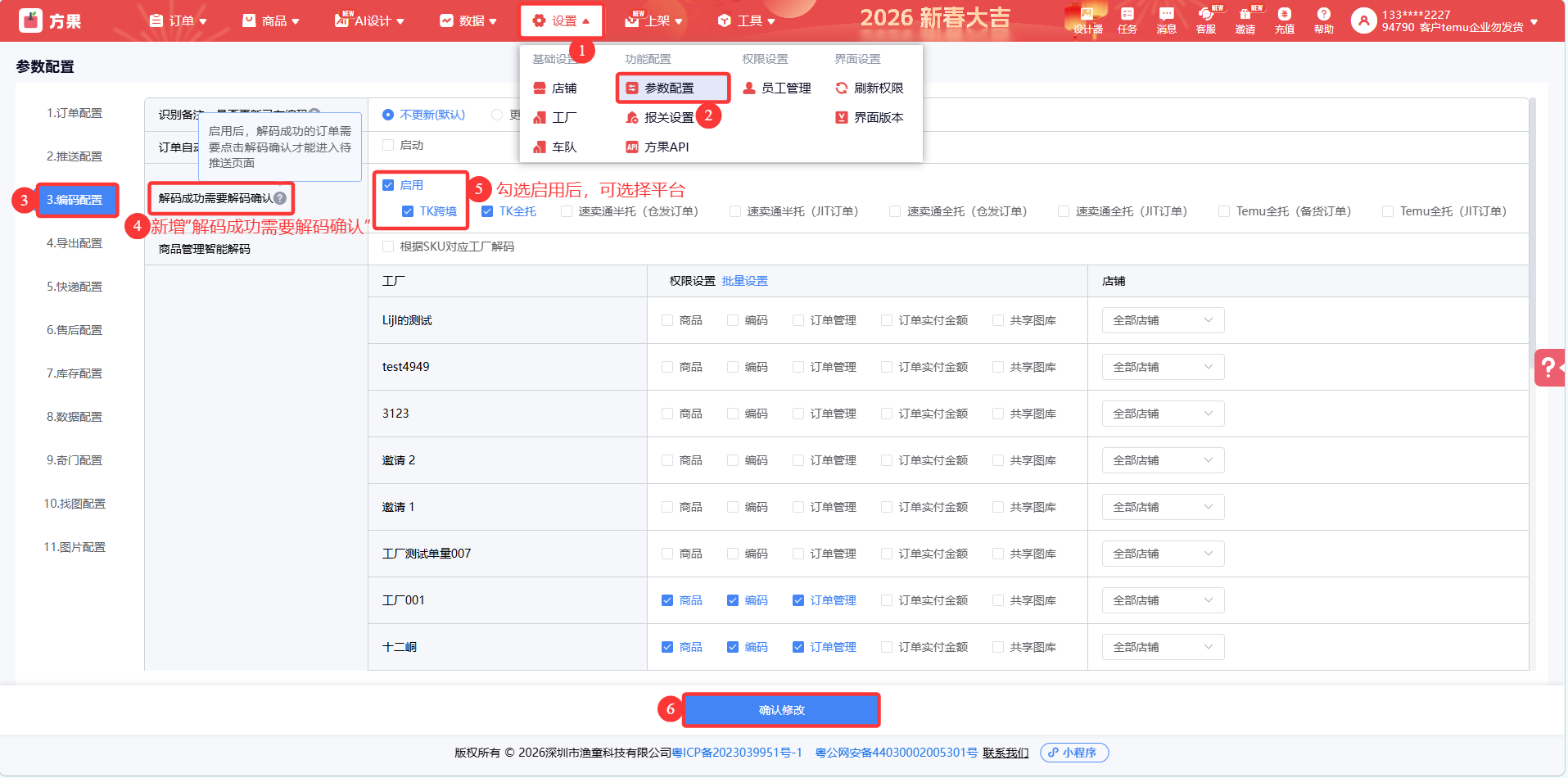Tick 订单管理 permission for test4949
This screenshot has height=778, width=1568.
798,367
